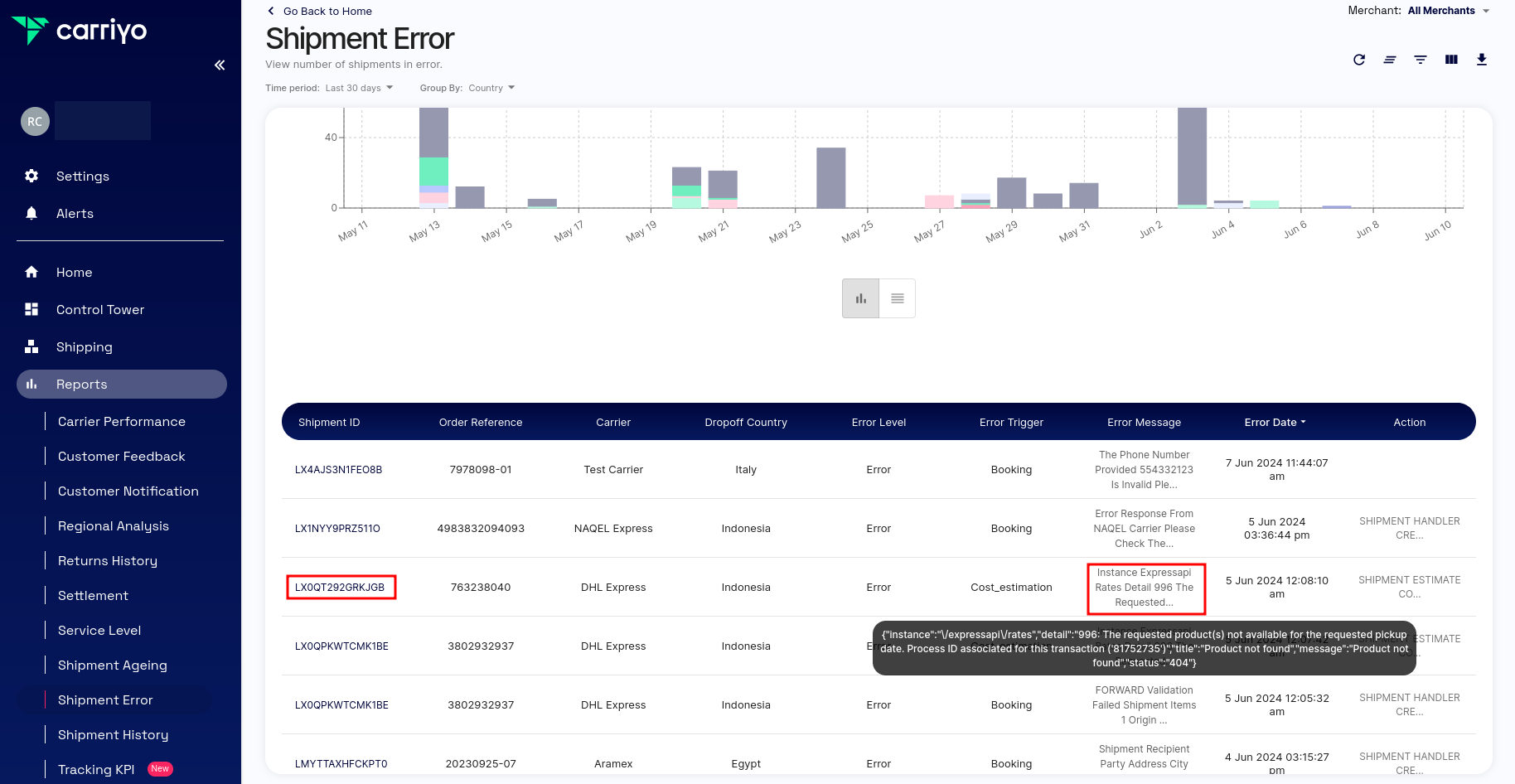This screenshot has height=784, width=1515.
Task: Open Carrier Performance report
Action: click(122, 421)
